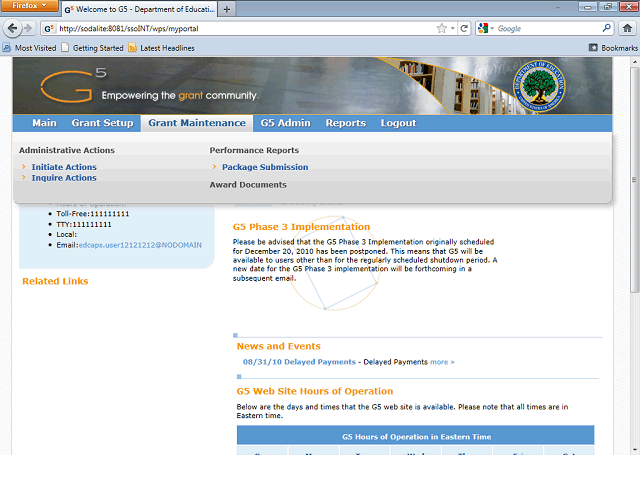Click the G5 logo in the banner

pos(74,86)
